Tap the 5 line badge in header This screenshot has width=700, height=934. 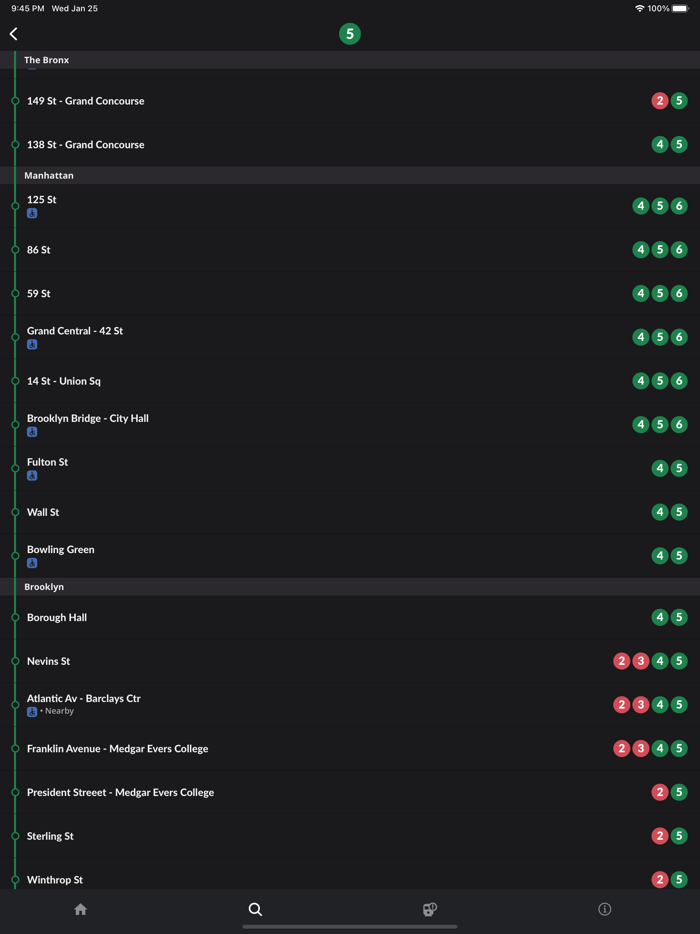(350, 34)
